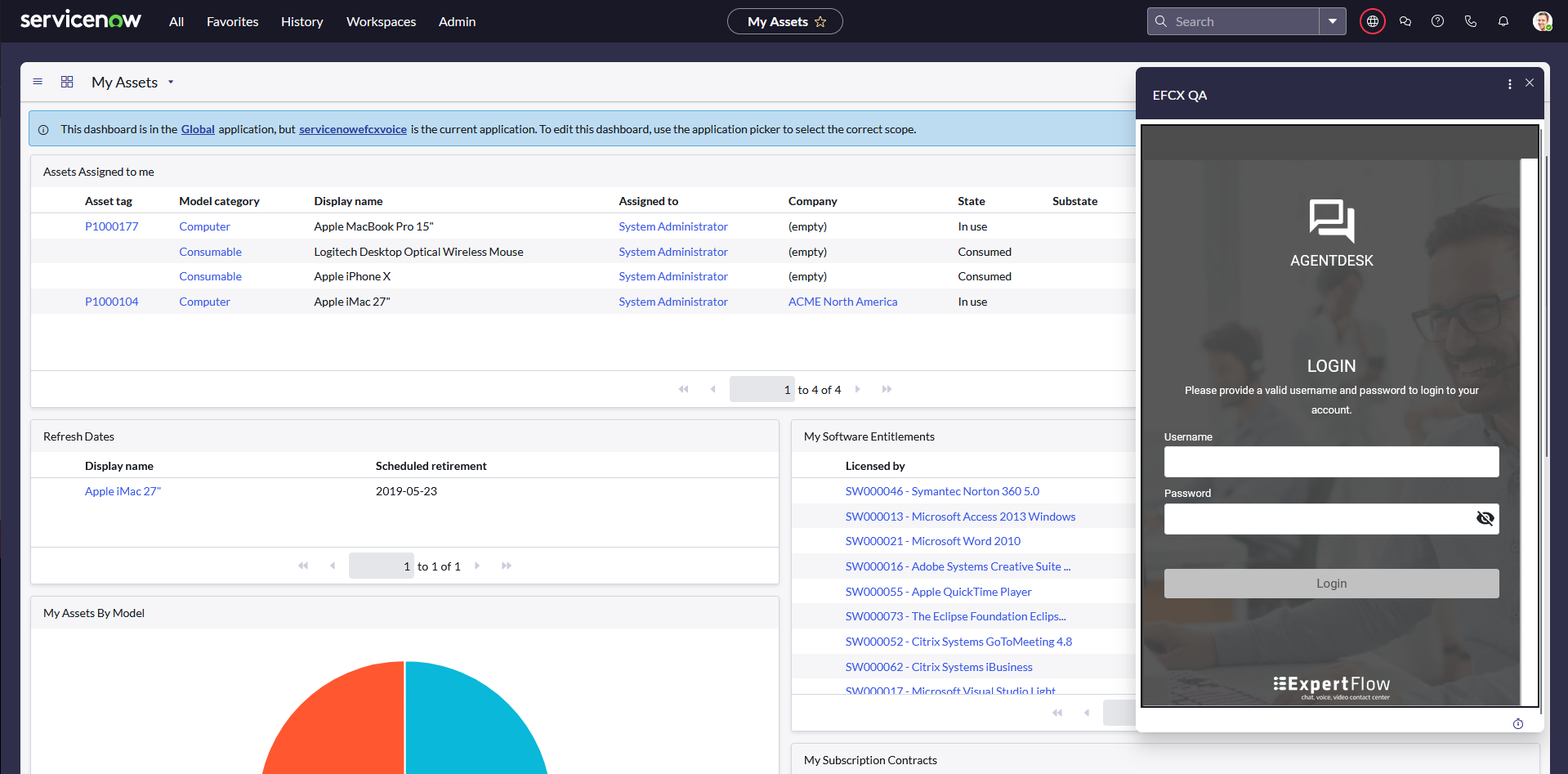Toggle password visibility eye icon
This screenshot has width=1568, height=774.
1485,518
